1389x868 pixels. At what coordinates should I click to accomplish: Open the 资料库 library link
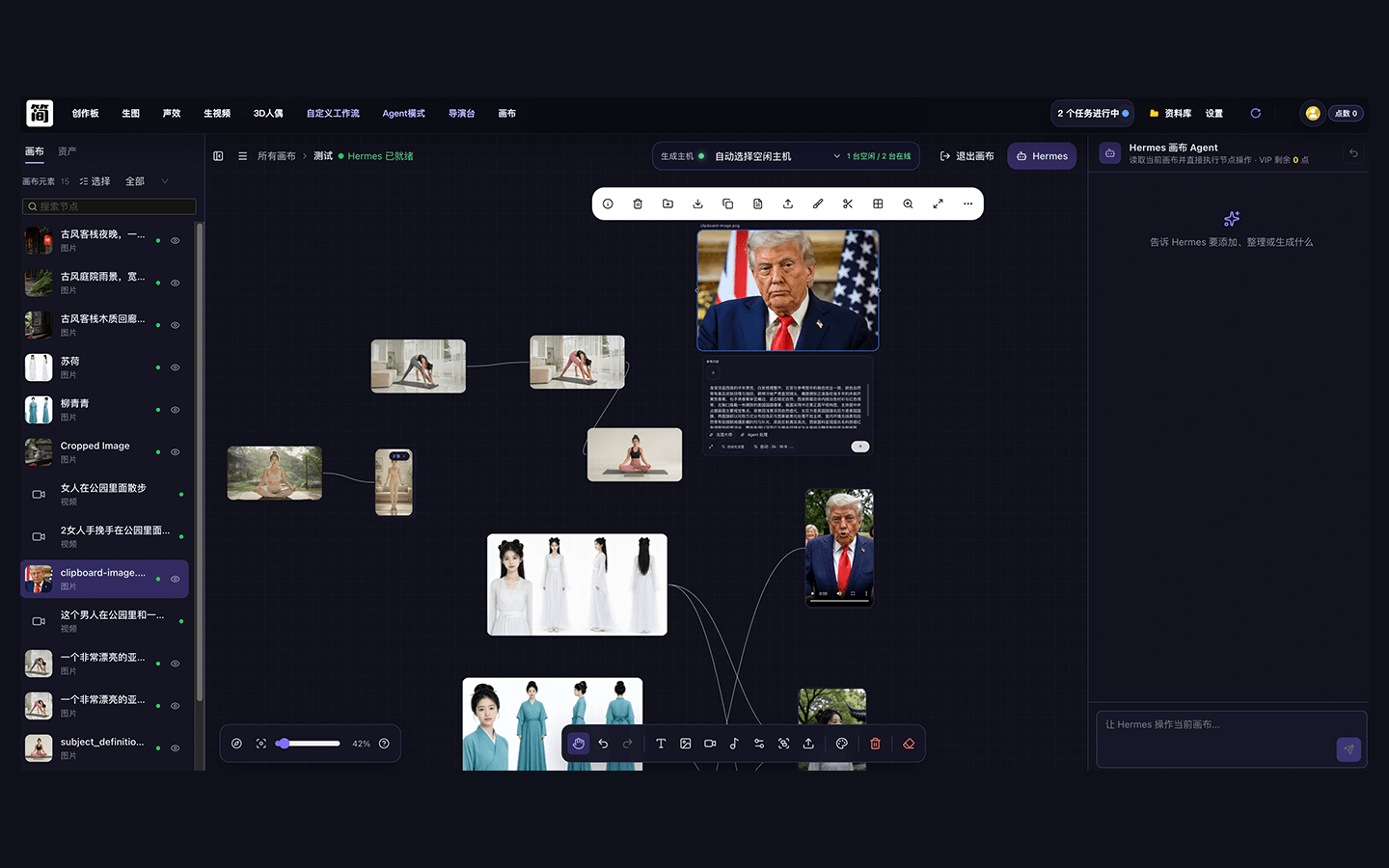tap(1170, 114)
